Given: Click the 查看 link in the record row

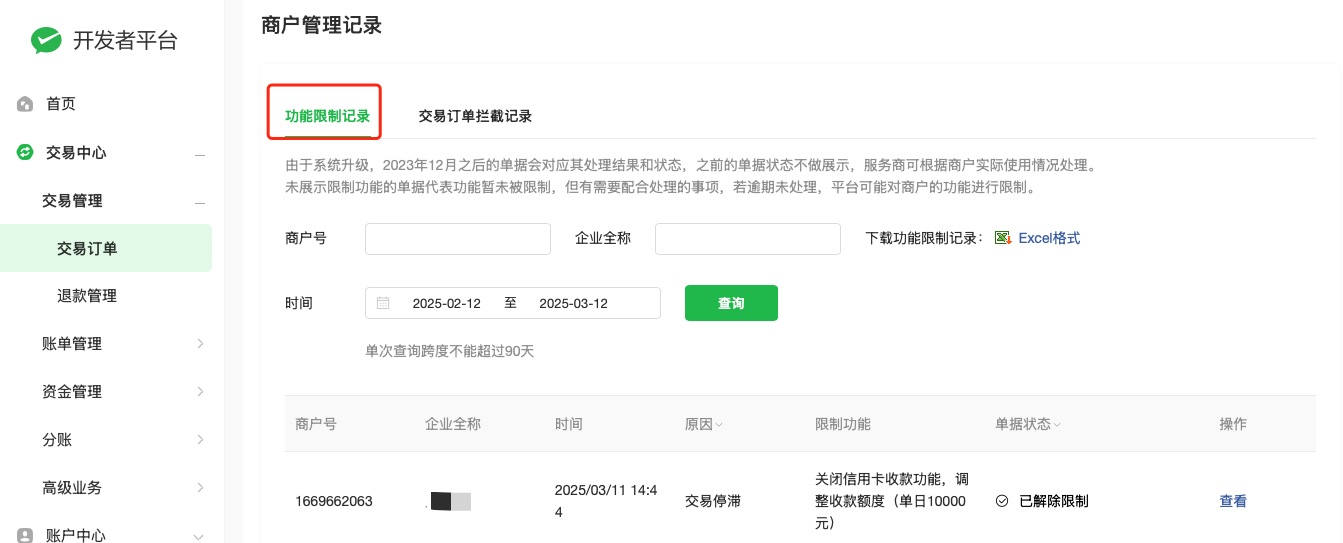Looking at the screenshot, I should pos(1233,501).
